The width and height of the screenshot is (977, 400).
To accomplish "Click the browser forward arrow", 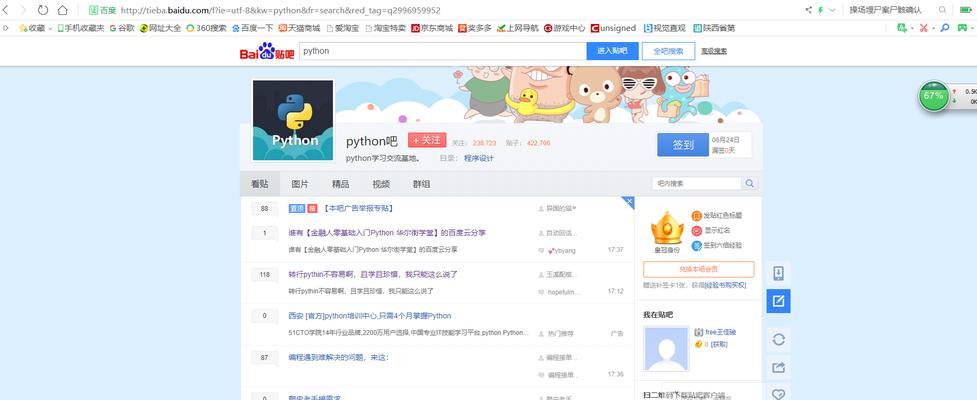I will click(x=23, y=10).
